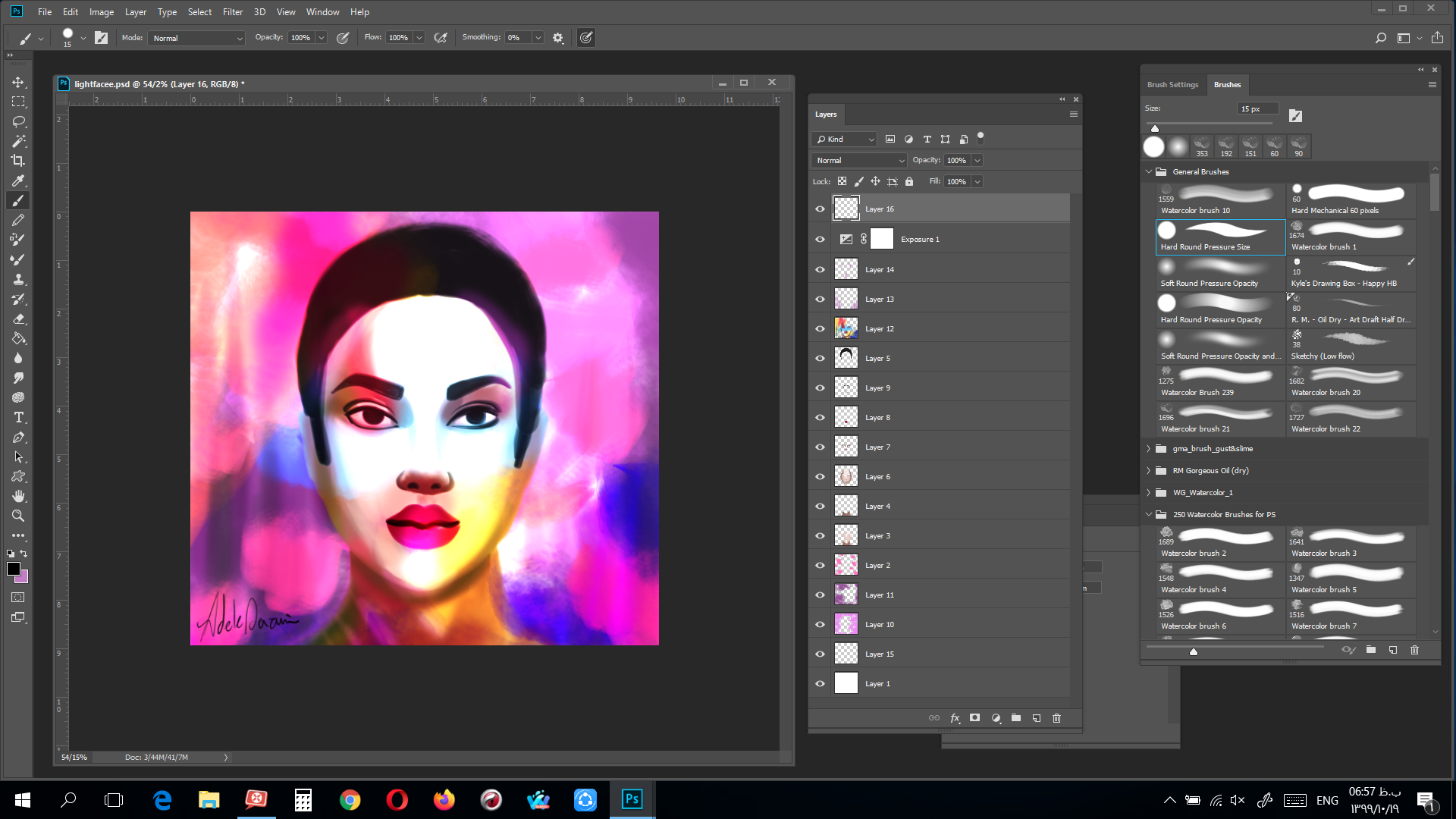
Task: Select the Eyedropper tool
Action: coord(18,180)
